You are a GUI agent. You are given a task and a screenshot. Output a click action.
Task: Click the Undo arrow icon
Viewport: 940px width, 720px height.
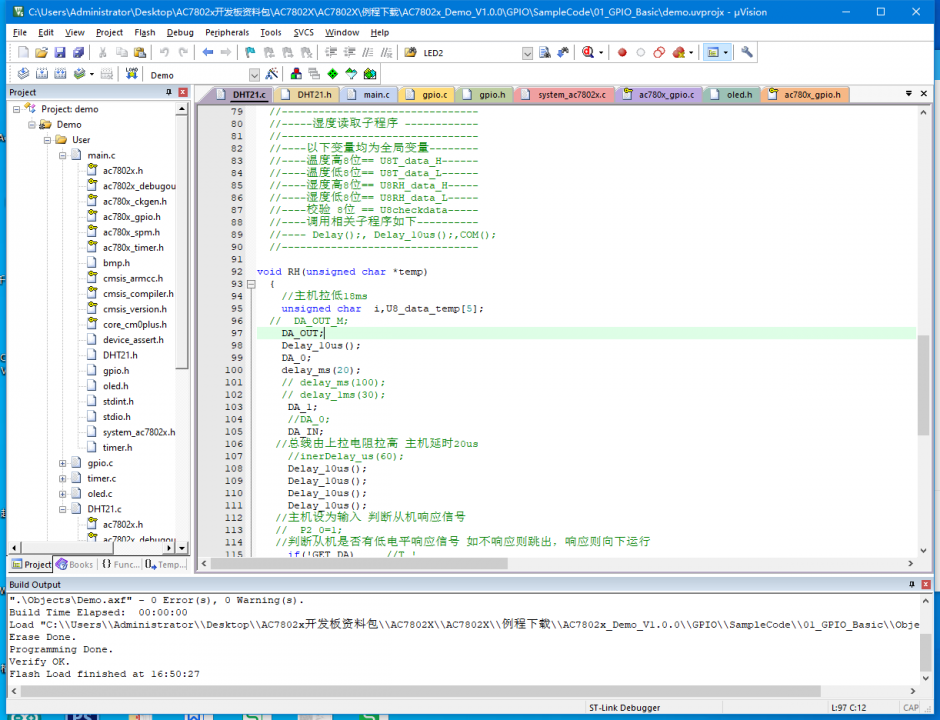coord(164,53)
